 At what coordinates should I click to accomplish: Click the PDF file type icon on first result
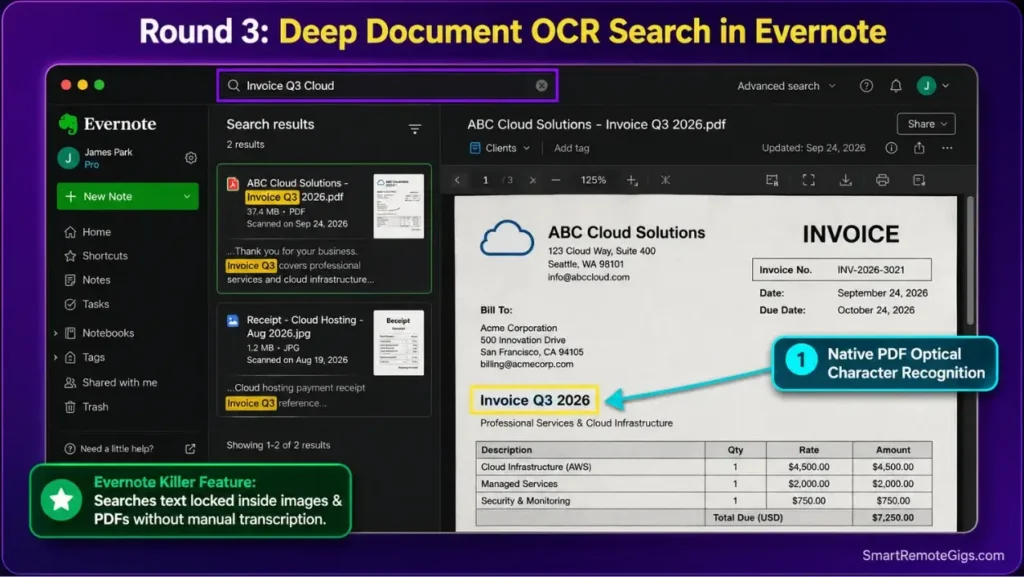[232, 184]
